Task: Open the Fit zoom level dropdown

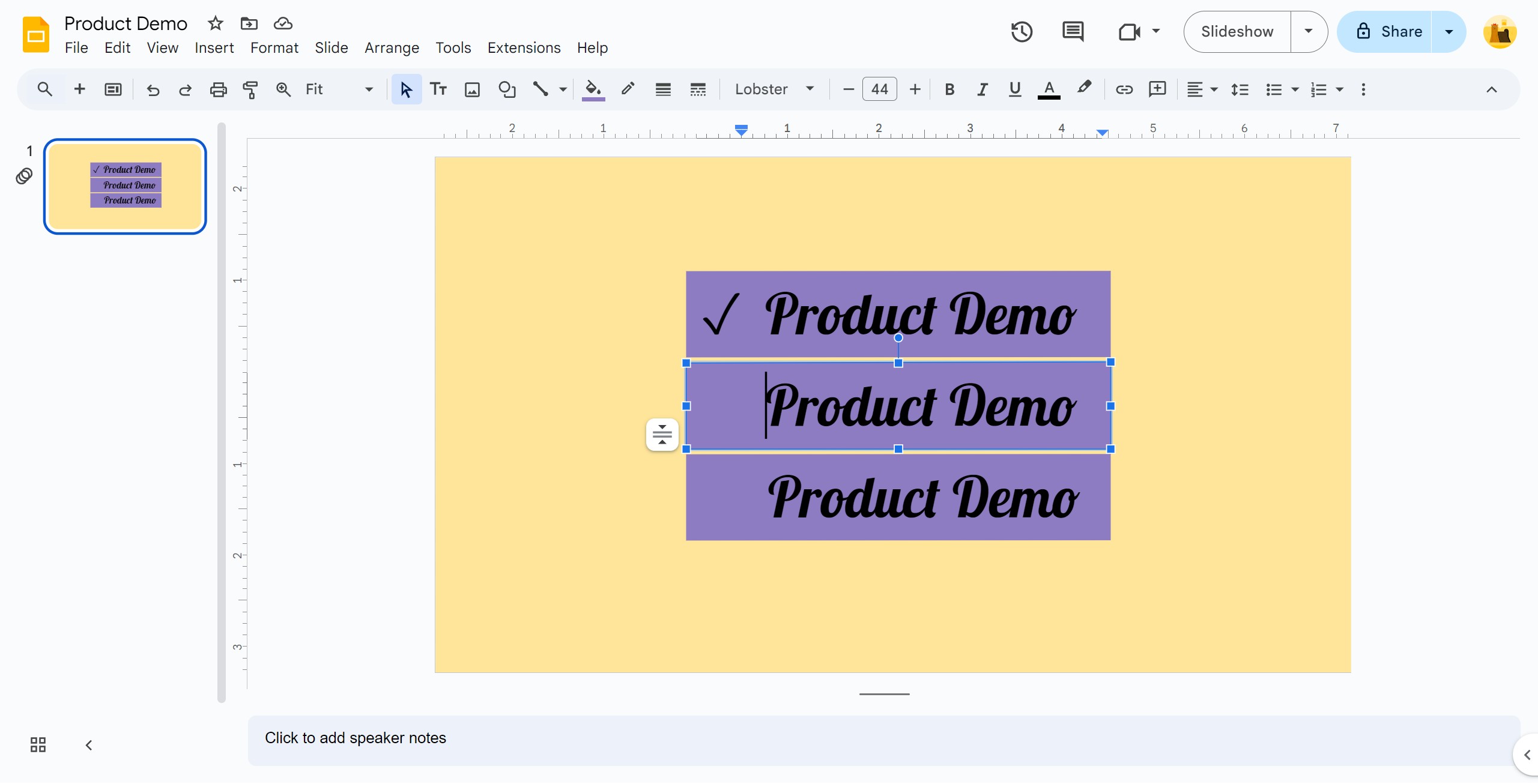Action: coord(339,89)
